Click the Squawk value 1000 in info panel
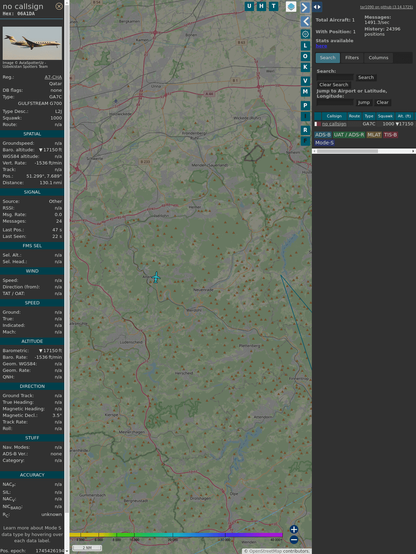Image resolution: width=416 pixels, height=554 pixels. pos(56,118)
